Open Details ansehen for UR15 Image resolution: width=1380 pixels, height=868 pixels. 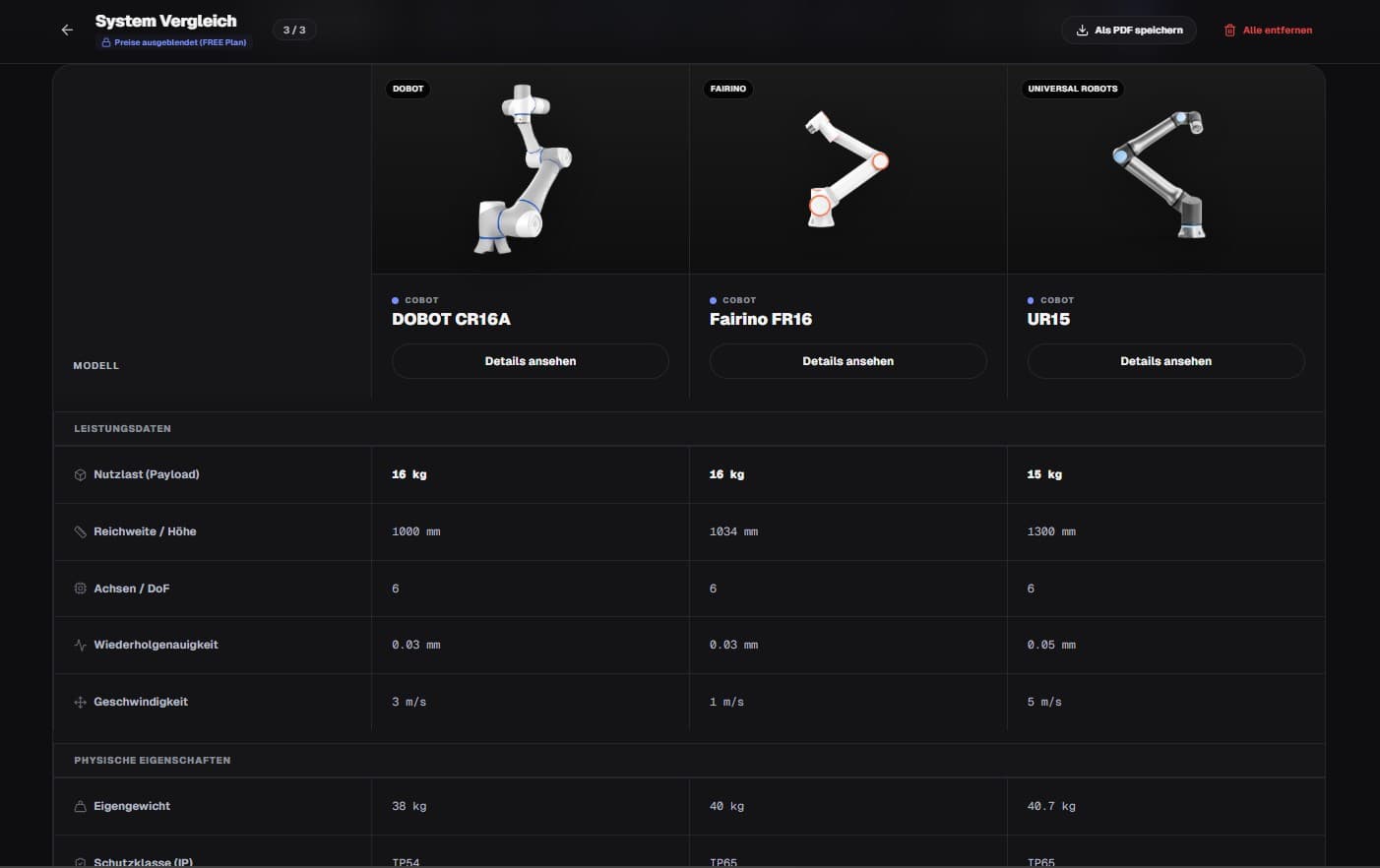(x=1165, y=360)
